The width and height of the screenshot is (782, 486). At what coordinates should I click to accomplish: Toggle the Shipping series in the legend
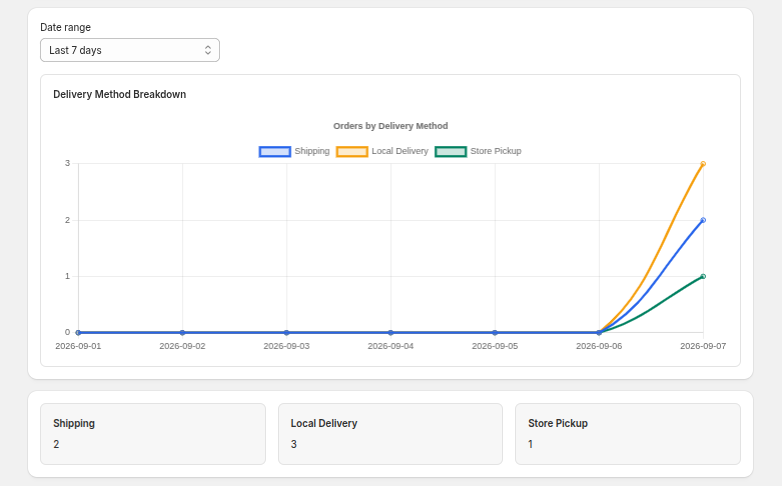[294, 151]
